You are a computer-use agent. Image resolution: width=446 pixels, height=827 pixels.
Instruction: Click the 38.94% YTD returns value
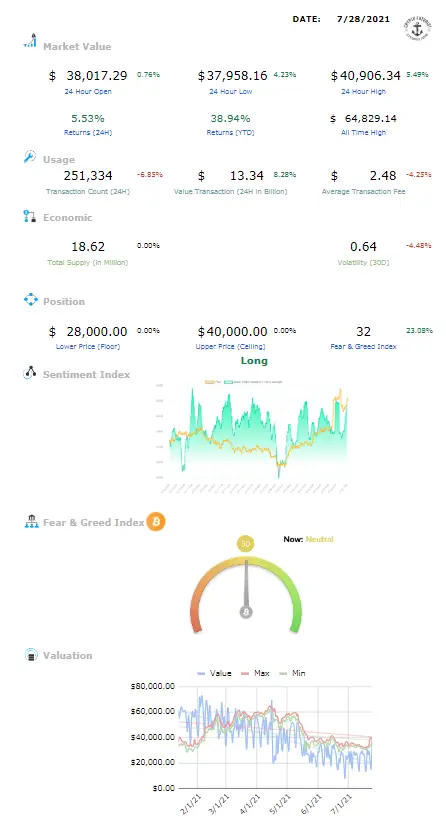(230, 118)
